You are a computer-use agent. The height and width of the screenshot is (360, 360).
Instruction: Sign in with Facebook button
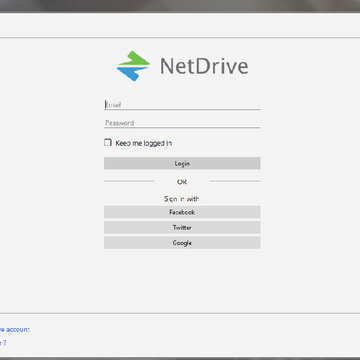(x=182, y=212)
